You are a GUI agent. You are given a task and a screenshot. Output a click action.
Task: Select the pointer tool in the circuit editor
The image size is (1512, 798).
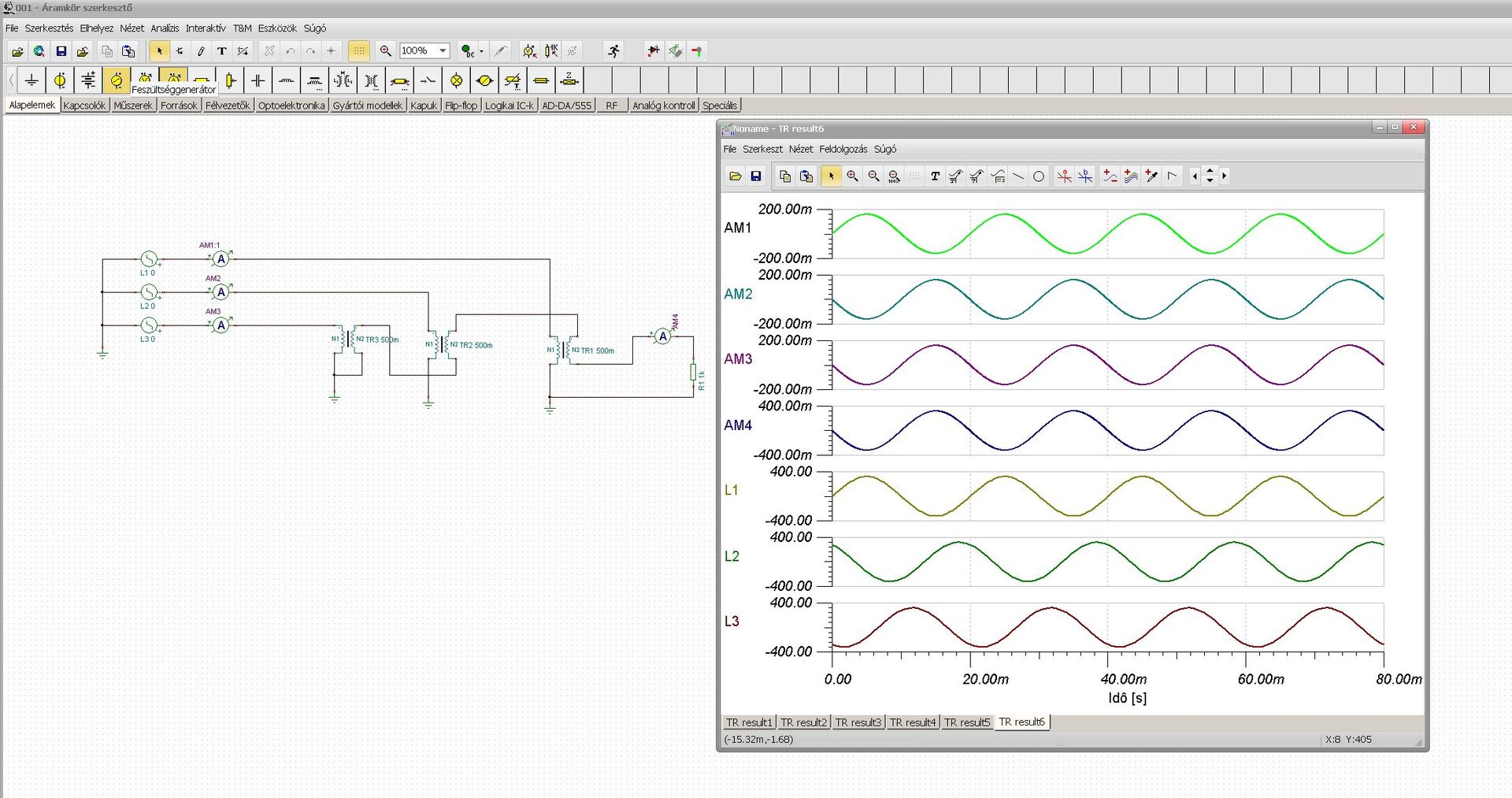coord(159,51)
